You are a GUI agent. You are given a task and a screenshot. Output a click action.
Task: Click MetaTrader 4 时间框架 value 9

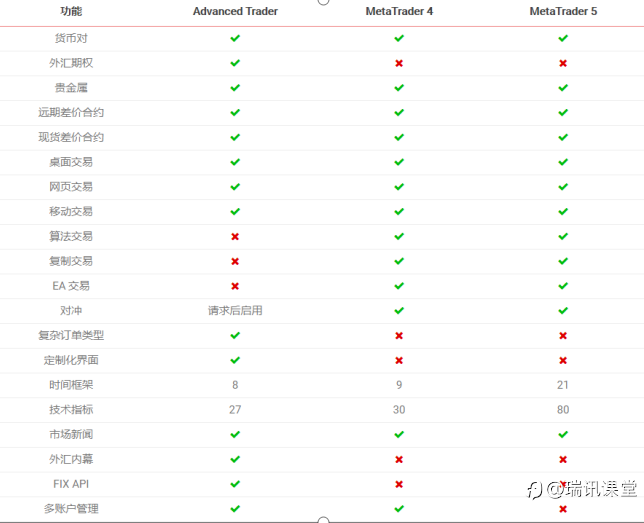point(399,385)
